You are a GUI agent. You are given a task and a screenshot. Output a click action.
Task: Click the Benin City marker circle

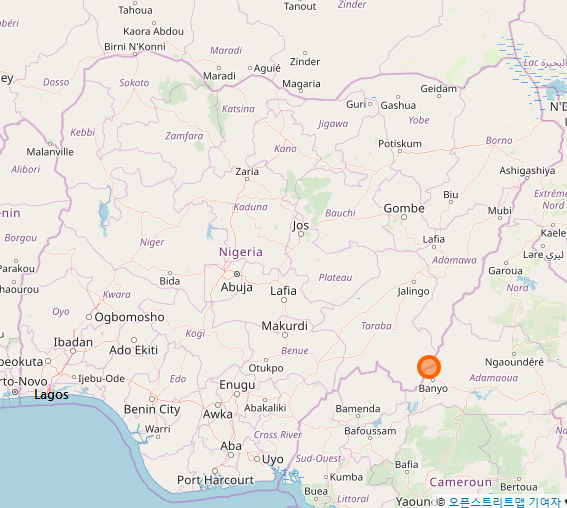(x=152, y=399)
